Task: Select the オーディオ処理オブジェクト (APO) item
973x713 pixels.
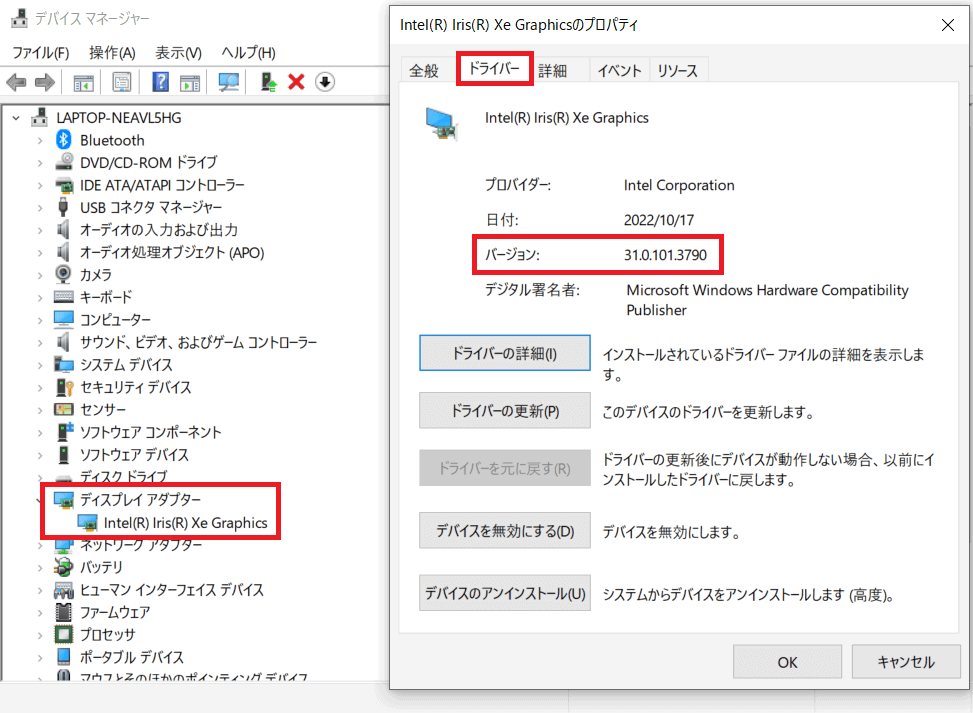Action: pyautogui.click(x=172, y=253)
